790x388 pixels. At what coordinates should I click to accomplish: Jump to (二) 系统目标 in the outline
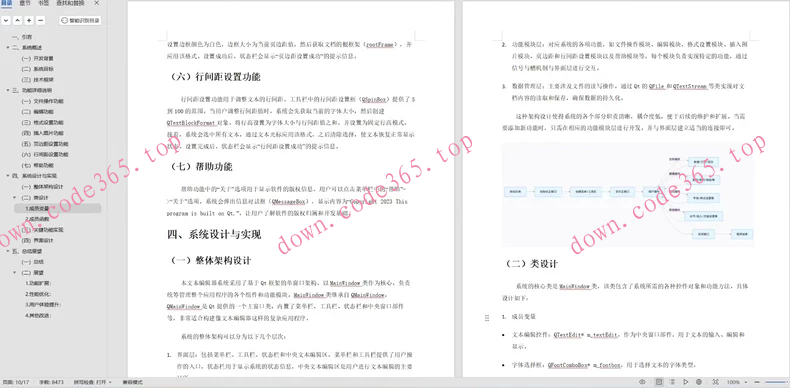coord(37,69)
